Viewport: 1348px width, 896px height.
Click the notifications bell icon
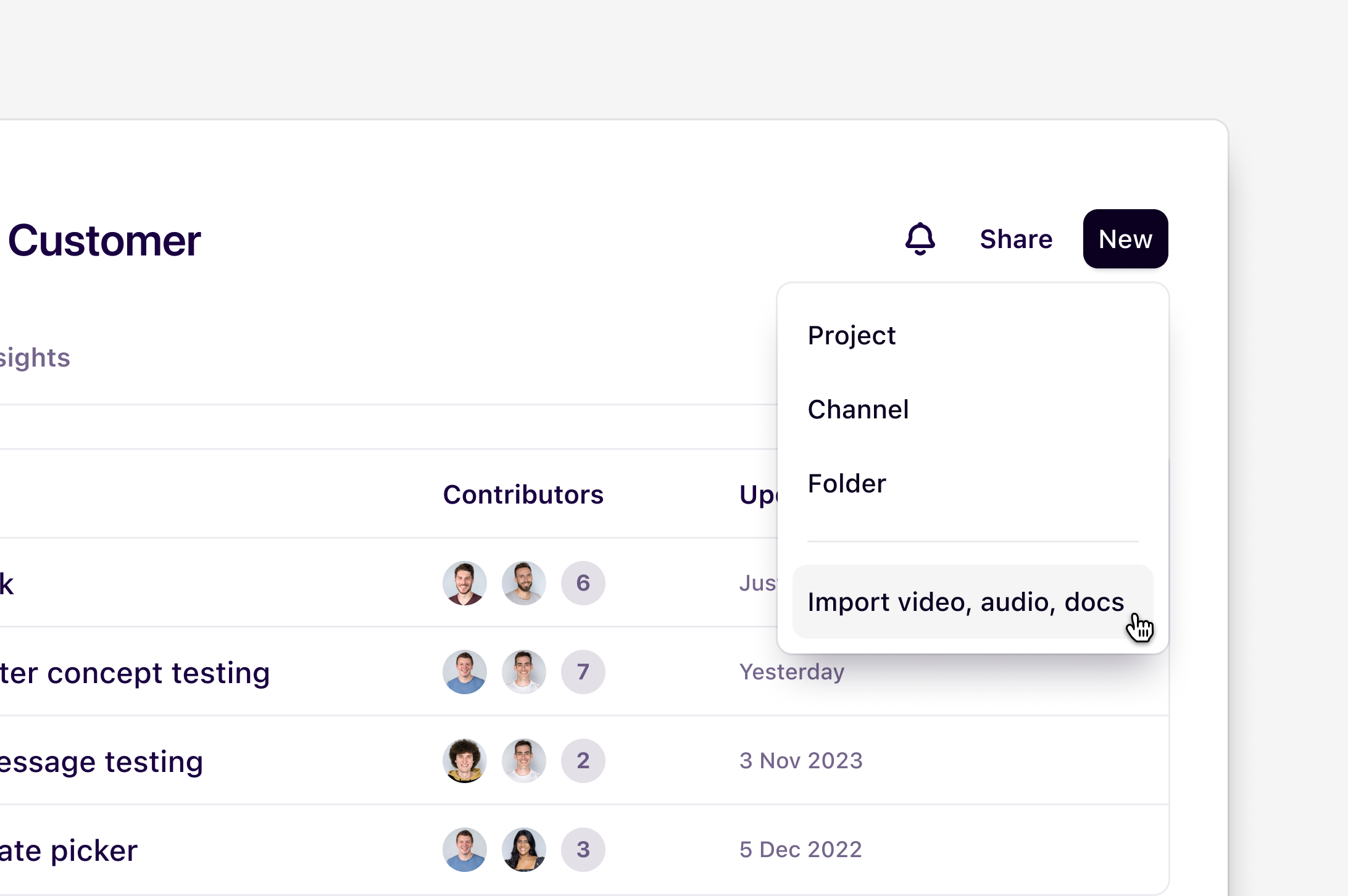pos(920,239)
